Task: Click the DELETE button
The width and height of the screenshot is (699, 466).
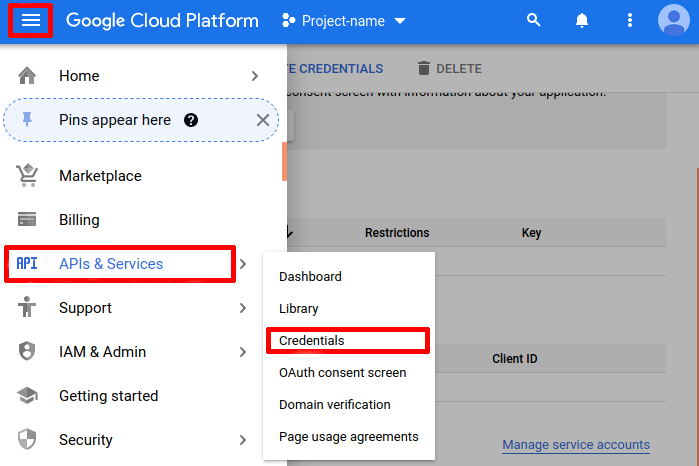Action: (449, 69)
